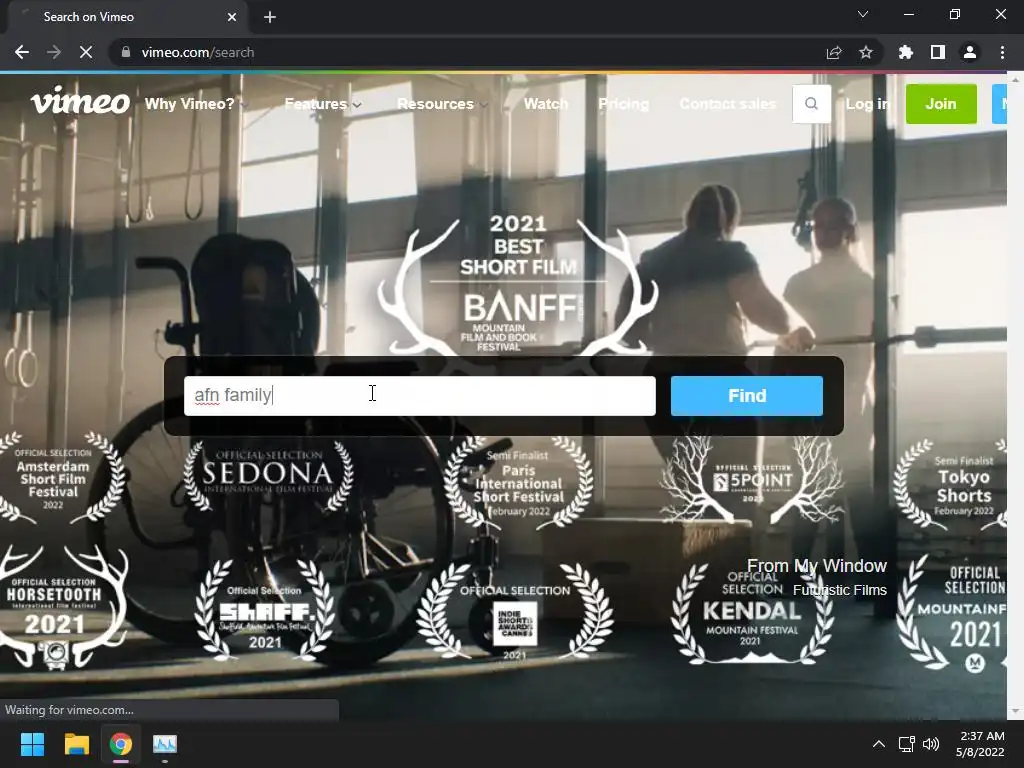1024x768 pixels.
Task: Stop loading the page
Action: coord(86,52)
